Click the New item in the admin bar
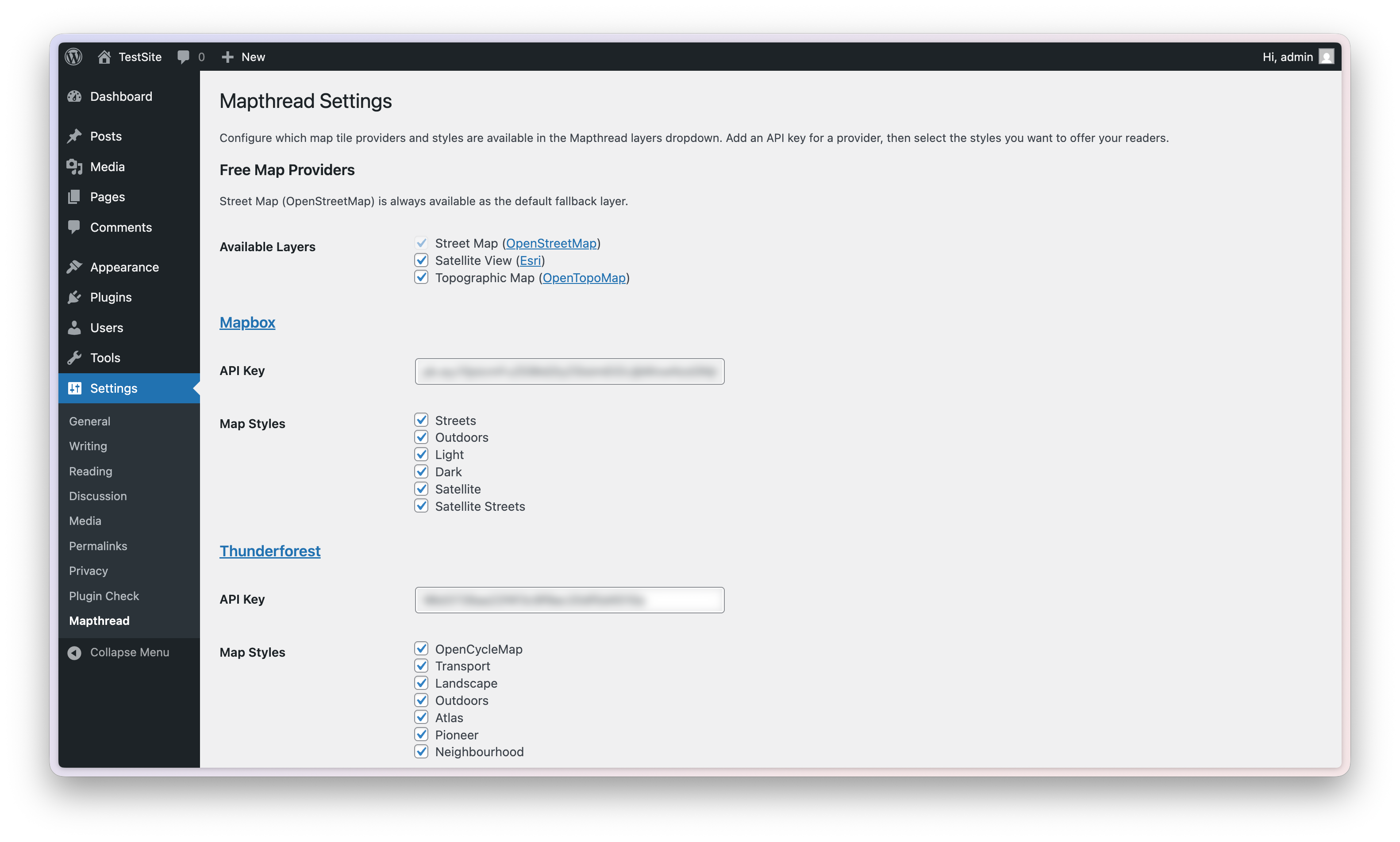 click(243, 56)
